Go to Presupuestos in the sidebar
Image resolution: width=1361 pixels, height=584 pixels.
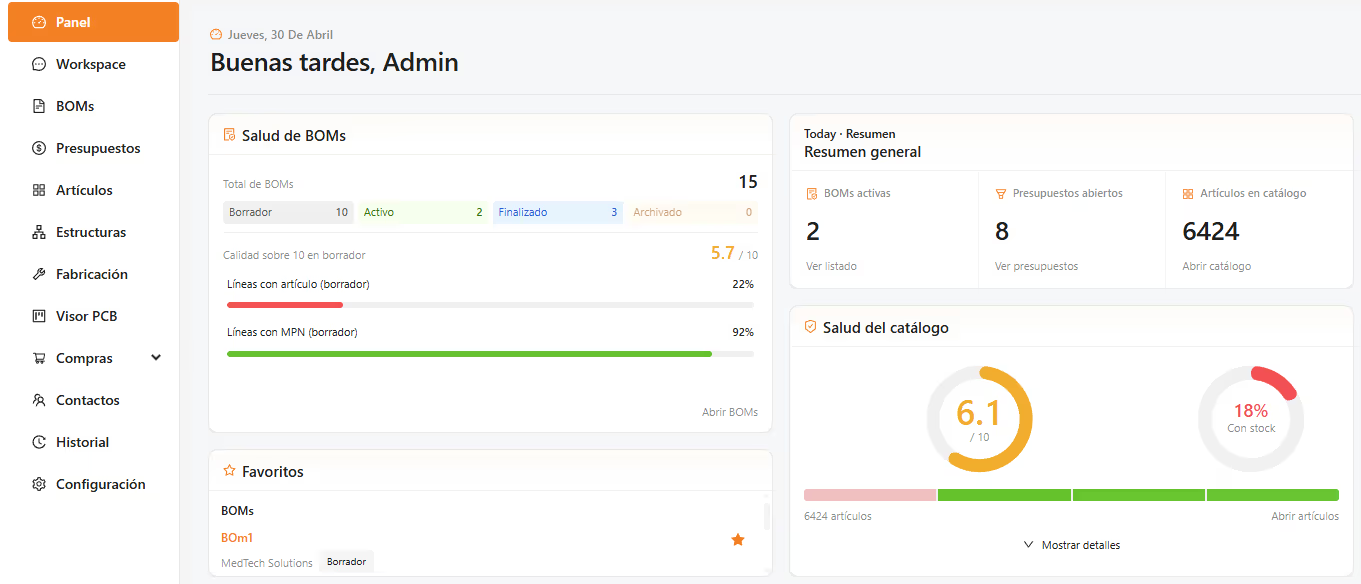[93, 148]
